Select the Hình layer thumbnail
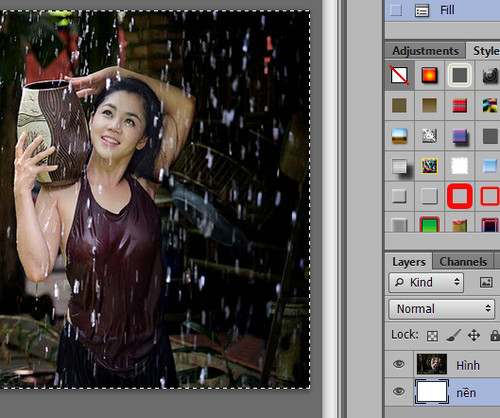The width and height of the screenshot is (500, 418). pos(432,364)
